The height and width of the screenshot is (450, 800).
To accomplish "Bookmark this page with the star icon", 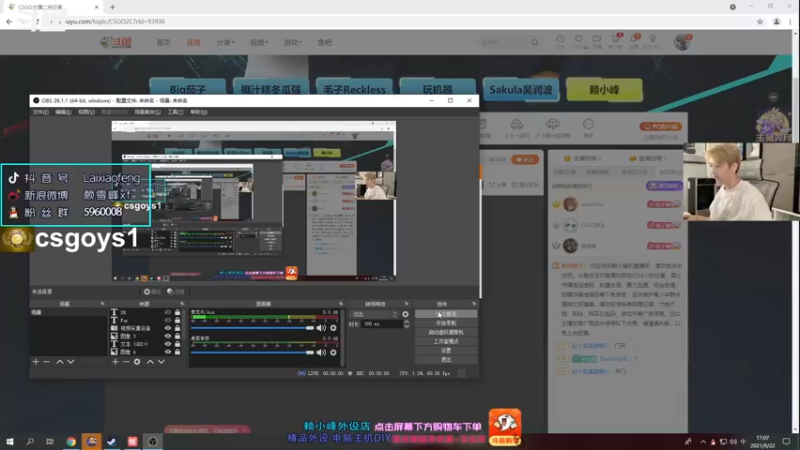I will (x=760, y=21).
